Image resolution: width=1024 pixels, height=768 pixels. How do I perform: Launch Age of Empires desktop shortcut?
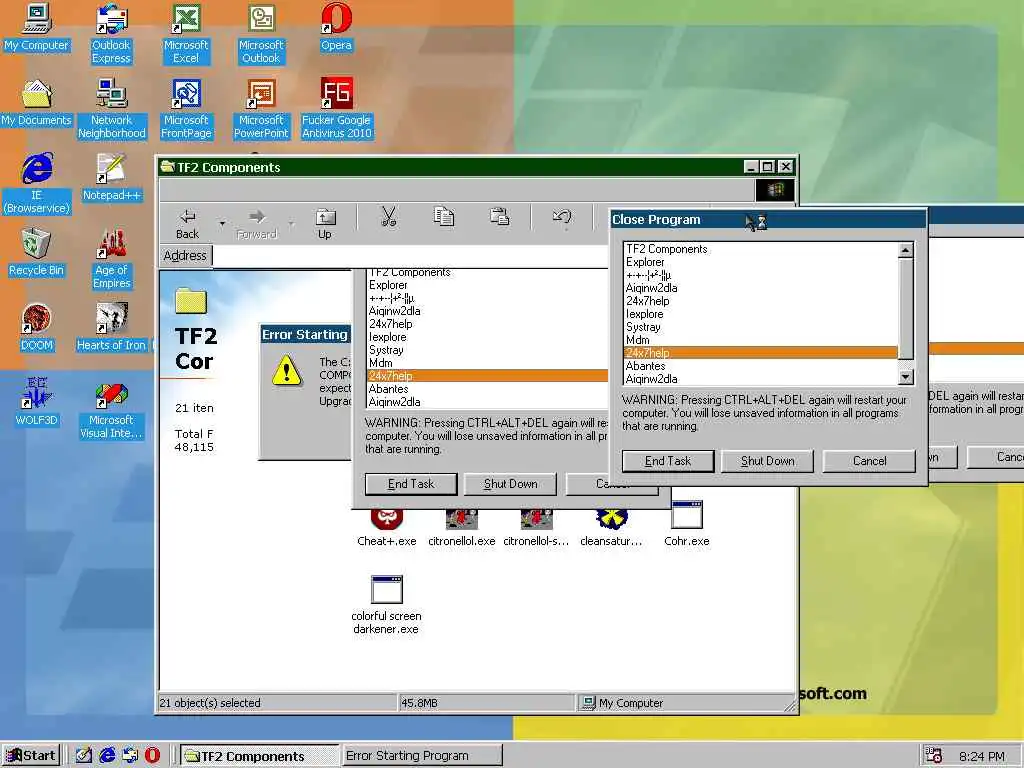point(112,259)
